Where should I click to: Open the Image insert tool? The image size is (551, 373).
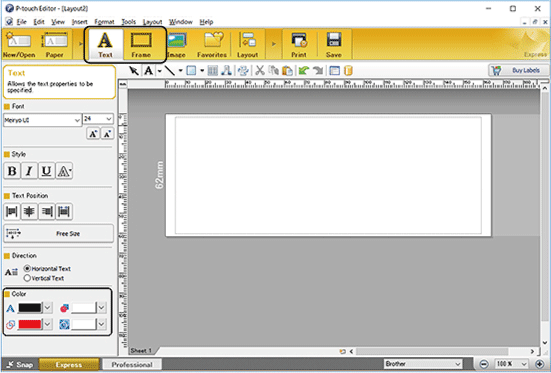tap(176, 45)
